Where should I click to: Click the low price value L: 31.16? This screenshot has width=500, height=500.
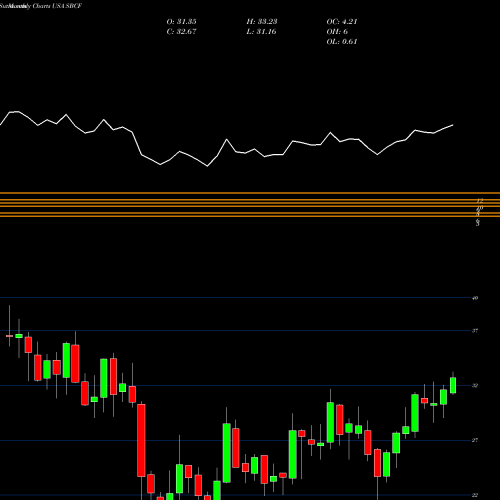261,32
